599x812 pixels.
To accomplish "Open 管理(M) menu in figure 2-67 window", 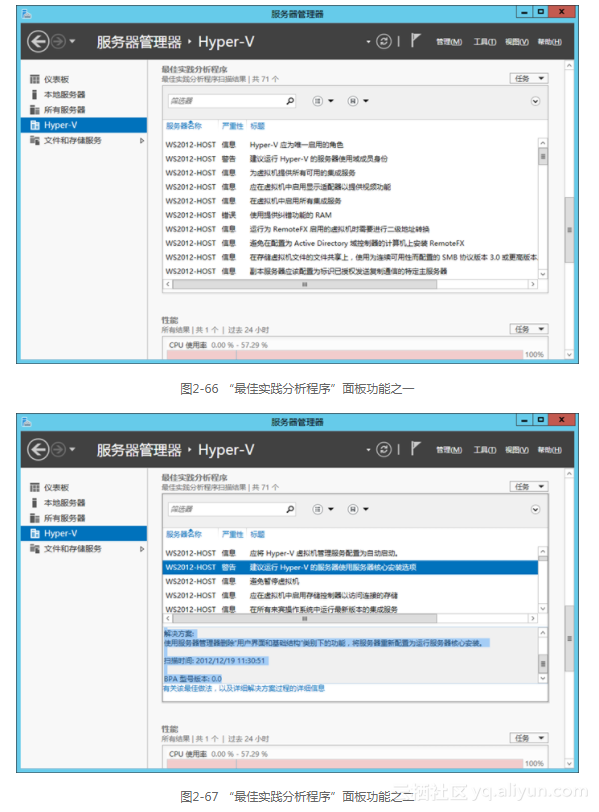I will [x=449, y=450].
